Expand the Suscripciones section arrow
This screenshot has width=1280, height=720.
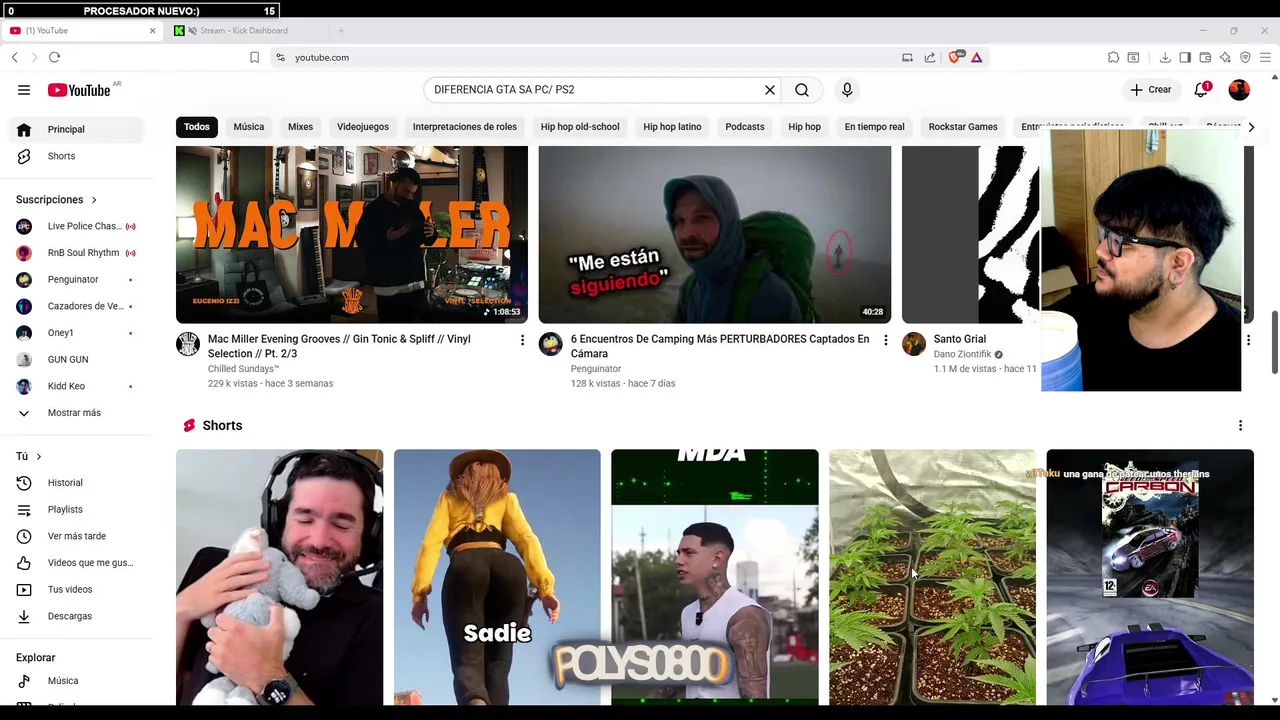[94, 200]
